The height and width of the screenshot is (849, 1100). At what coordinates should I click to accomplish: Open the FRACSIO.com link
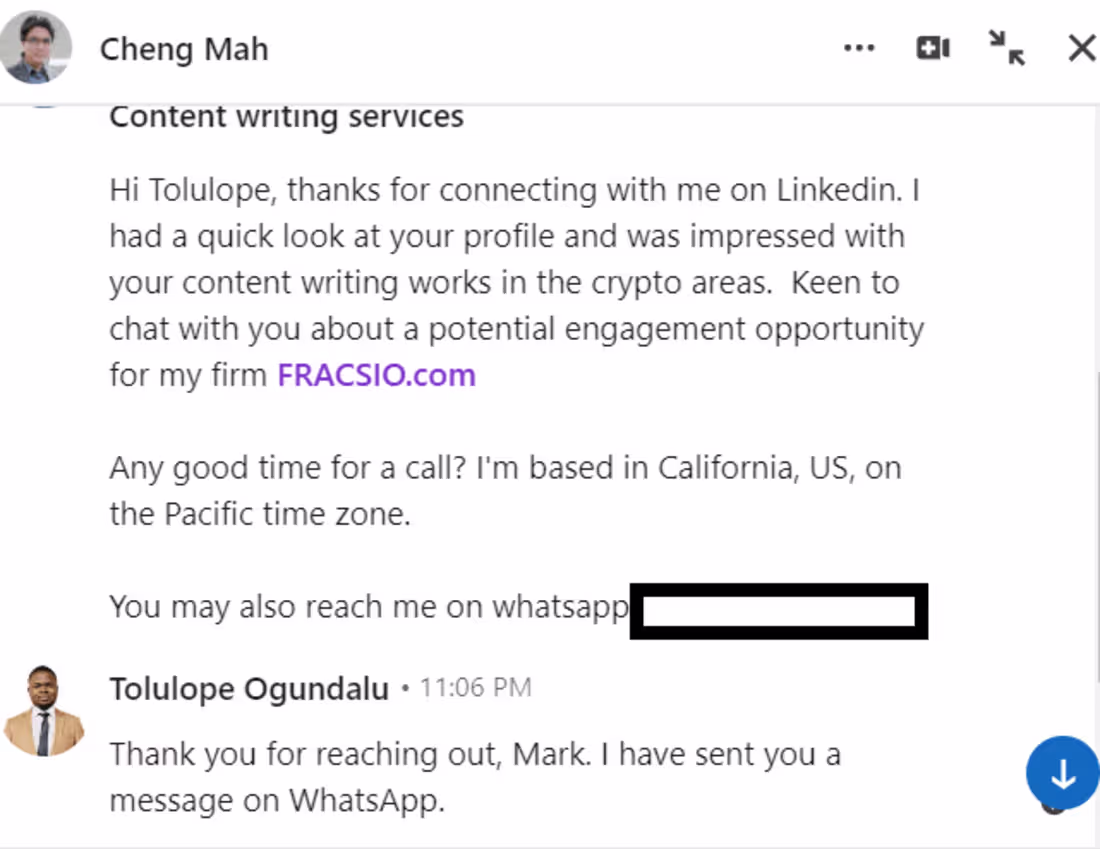[x=376, y=376]
